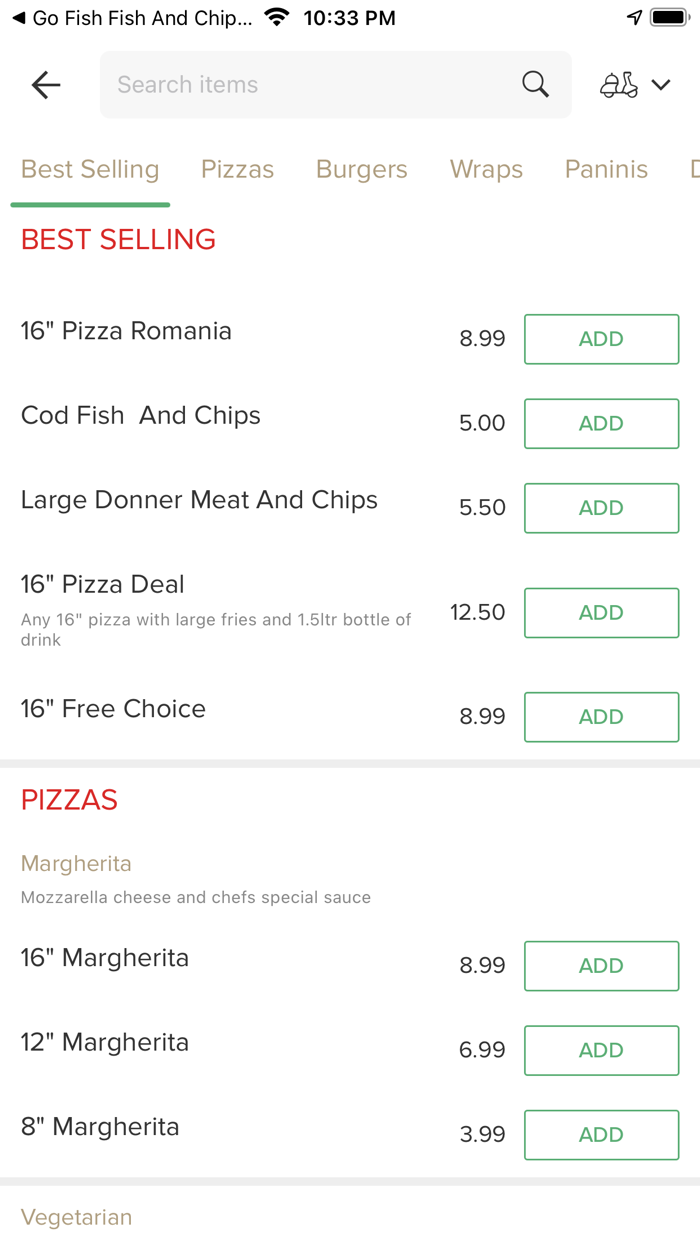
Task: Add the 8" Margherita pizza
Action: click(x=601, y=1135)
